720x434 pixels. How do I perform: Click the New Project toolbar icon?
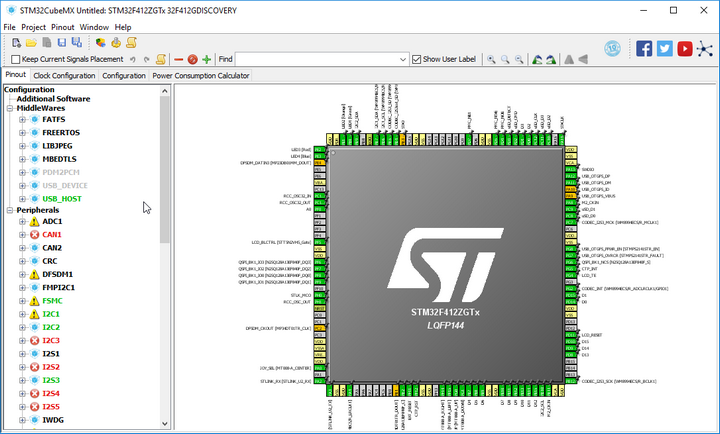(x=16, y=43)
